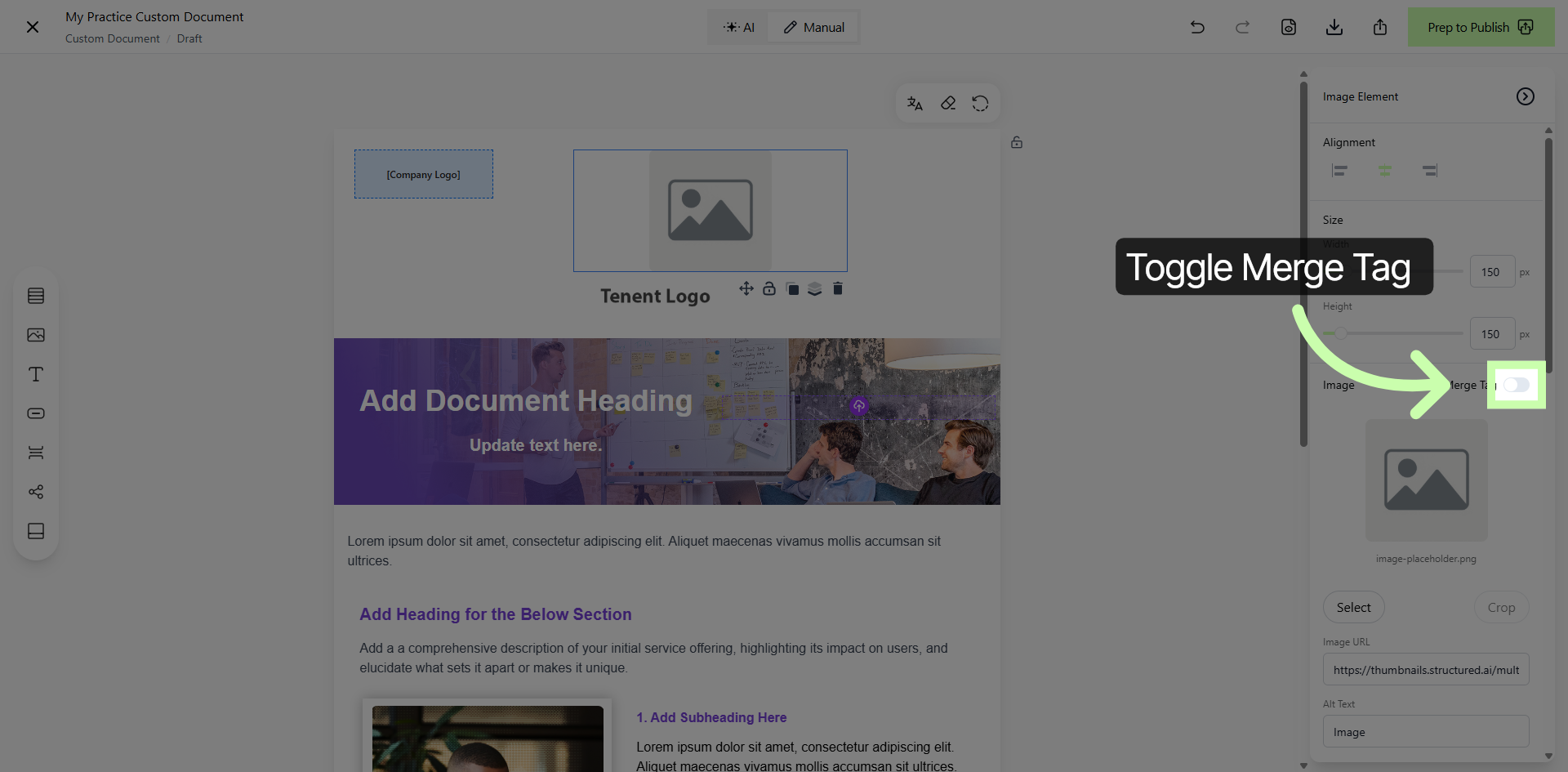Click the page lock icon beside canvas

pyautogui.click(x=1017, y=142)
